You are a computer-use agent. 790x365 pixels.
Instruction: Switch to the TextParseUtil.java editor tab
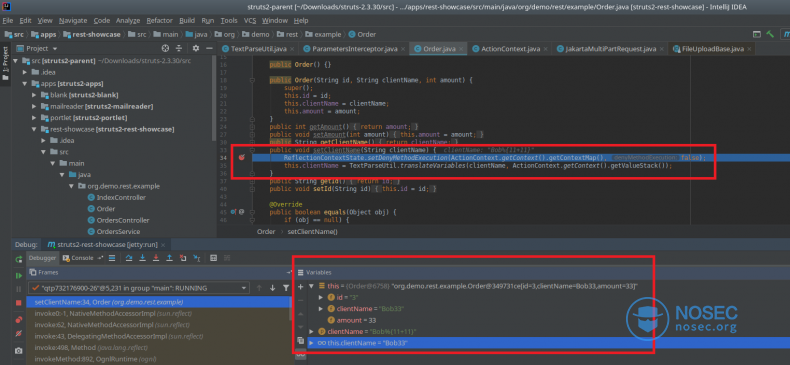254,49
